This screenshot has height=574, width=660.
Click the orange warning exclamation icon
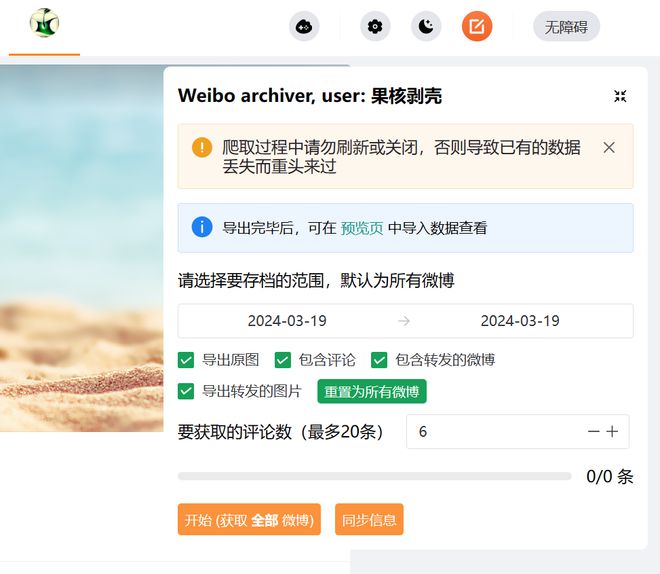click(202, 147)
